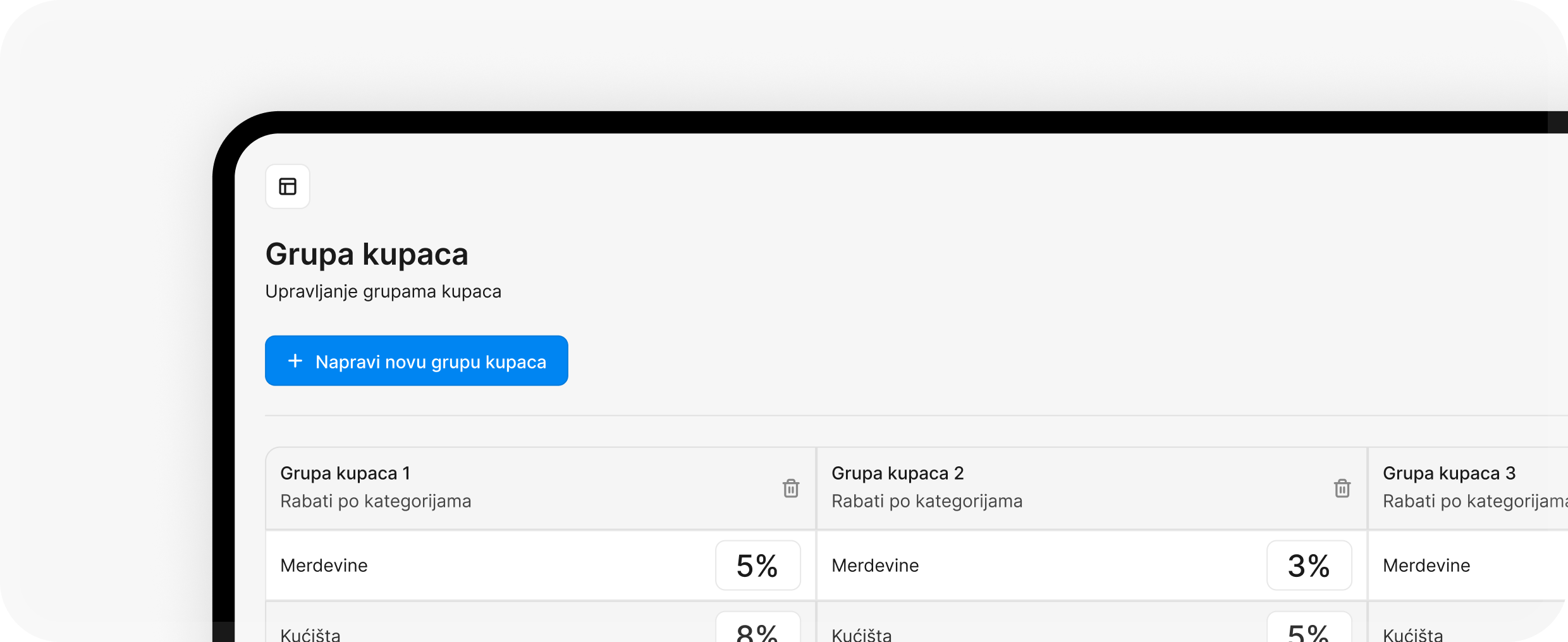Edit Merdevine 3% discount in Grupa 2
The image size is (1568, 642).
point(1309,566)
